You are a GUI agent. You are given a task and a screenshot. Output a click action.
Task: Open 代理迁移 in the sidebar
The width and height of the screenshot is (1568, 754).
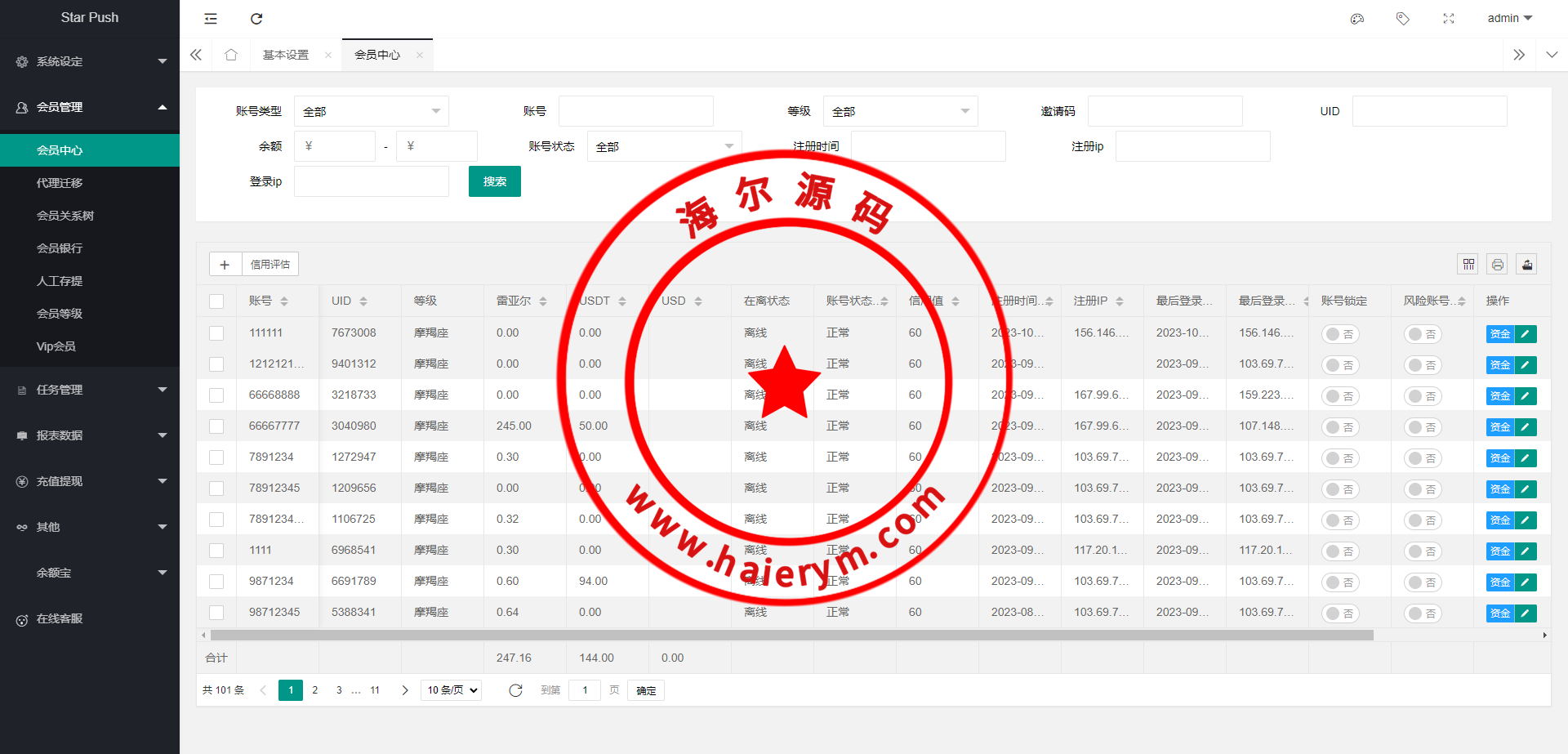tap(60, 183)
